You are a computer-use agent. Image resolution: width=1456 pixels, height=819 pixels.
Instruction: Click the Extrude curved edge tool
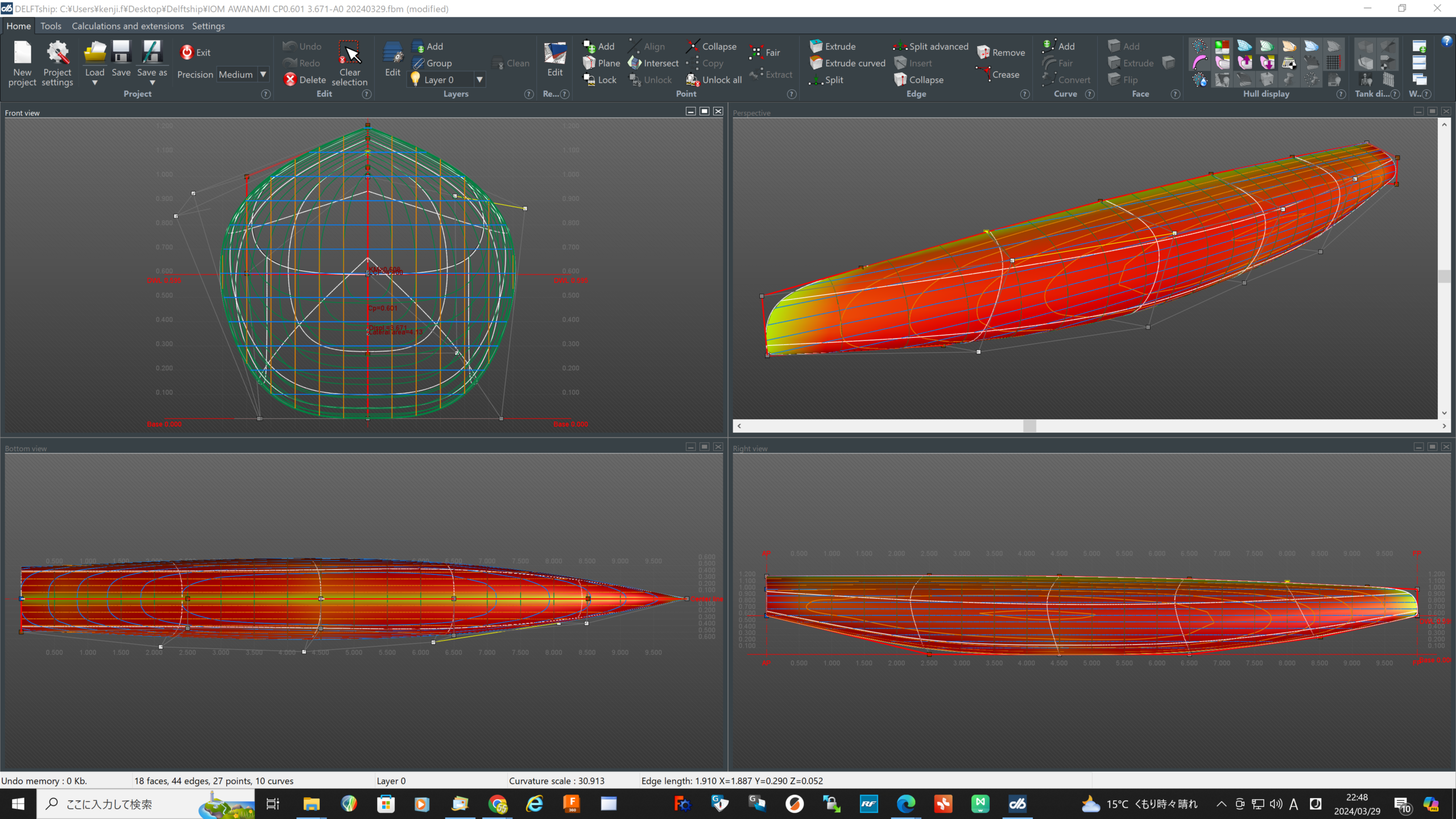click(x=847, y=63)
